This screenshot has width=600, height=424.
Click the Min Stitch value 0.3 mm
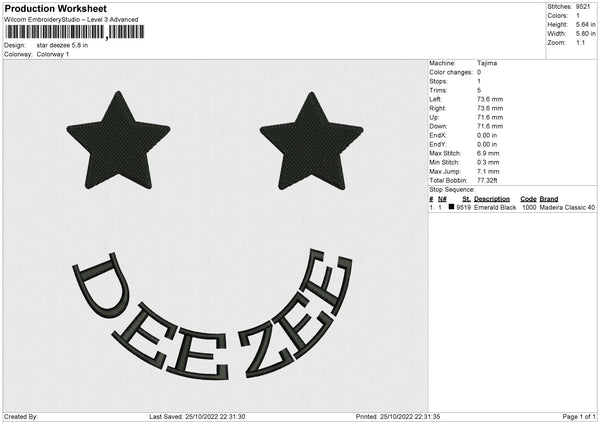pyautogui.click(x=488, y=162)
